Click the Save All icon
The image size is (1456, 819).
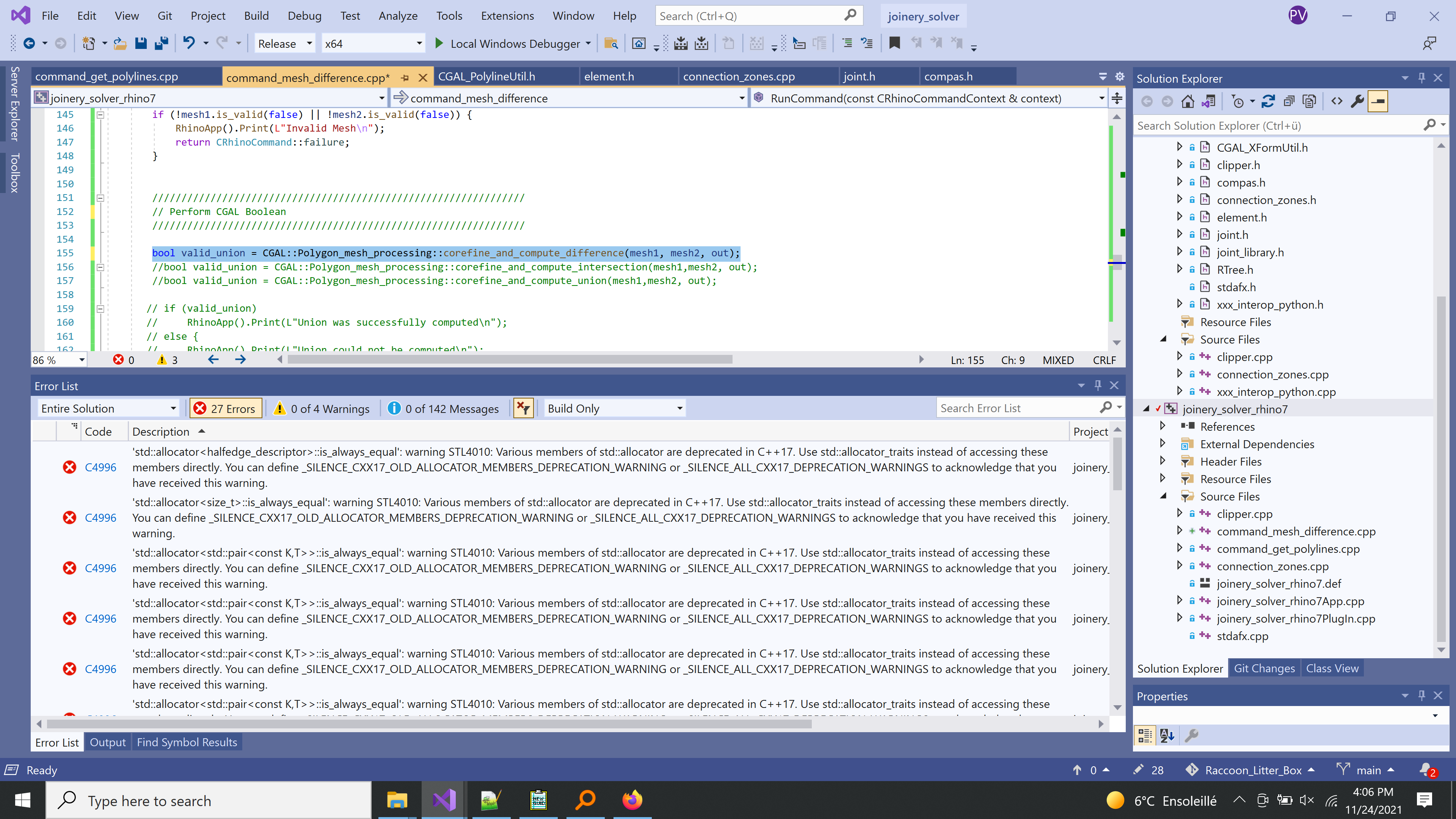pos(162,44)
